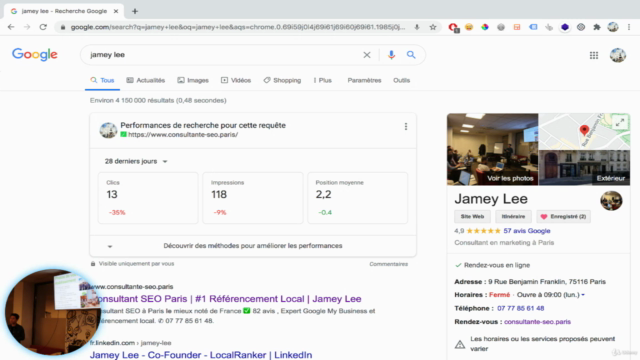
Task: Click the microphone icon in the address bar
Action: [417, 27]
